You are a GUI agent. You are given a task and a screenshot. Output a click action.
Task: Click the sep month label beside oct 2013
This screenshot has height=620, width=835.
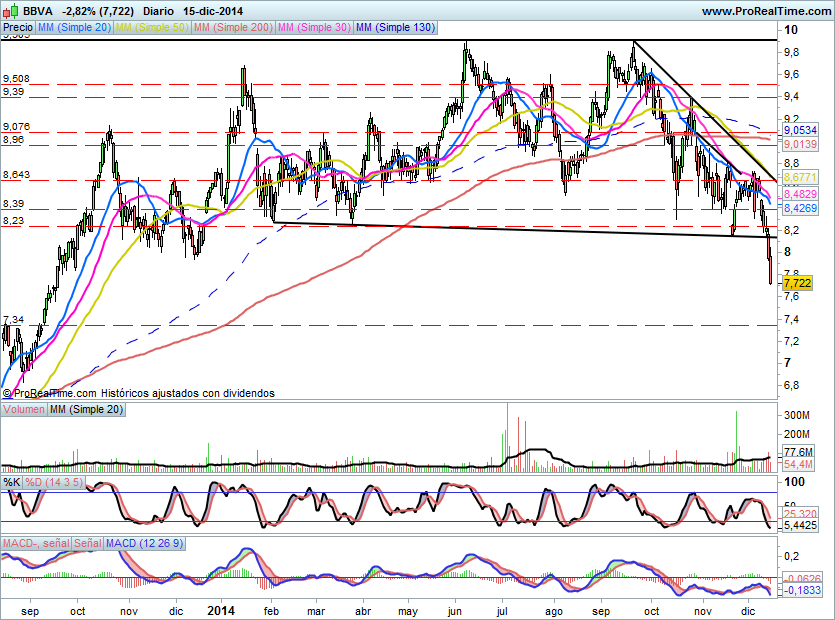(30, 611)
